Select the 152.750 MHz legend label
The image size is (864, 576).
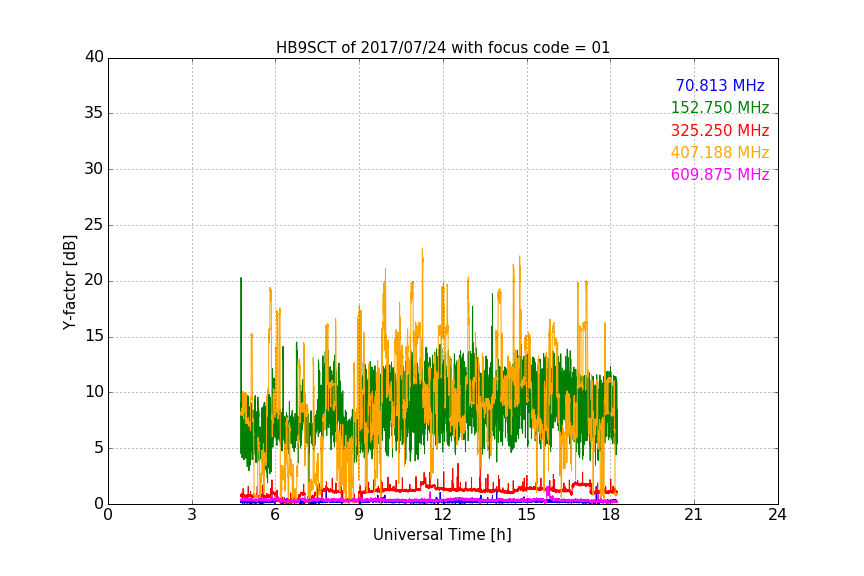click(720, 107)
